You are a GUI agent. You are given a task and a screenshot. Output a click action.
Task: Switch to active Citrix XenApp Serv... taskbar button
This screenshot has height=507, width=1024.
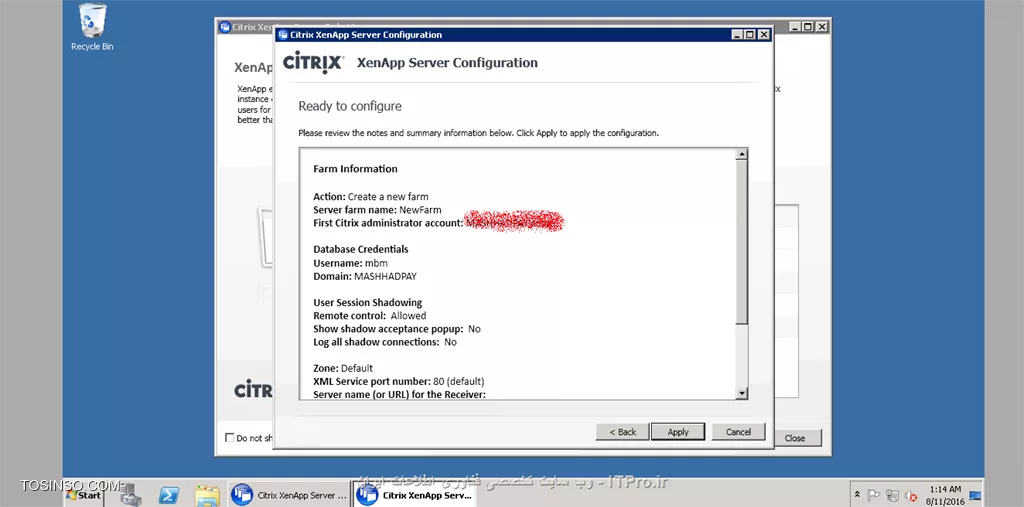pos(415,495)
